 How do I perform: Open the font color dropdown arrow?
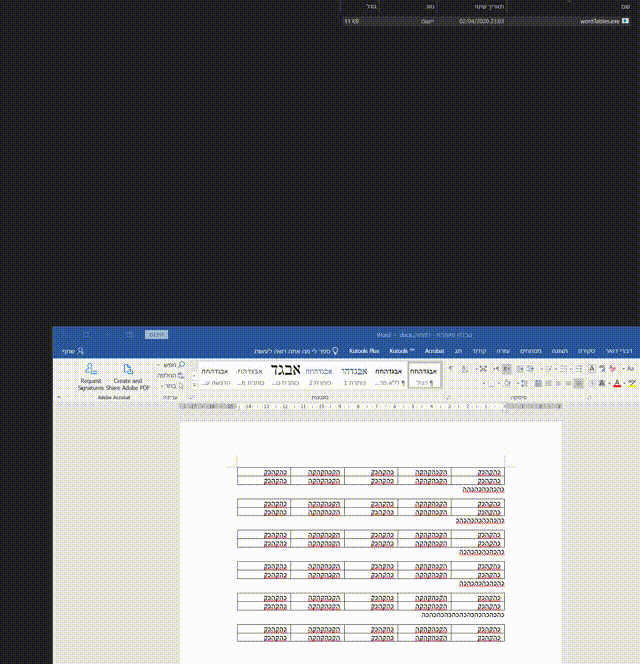pyautogui.click(x=609, y=384)
